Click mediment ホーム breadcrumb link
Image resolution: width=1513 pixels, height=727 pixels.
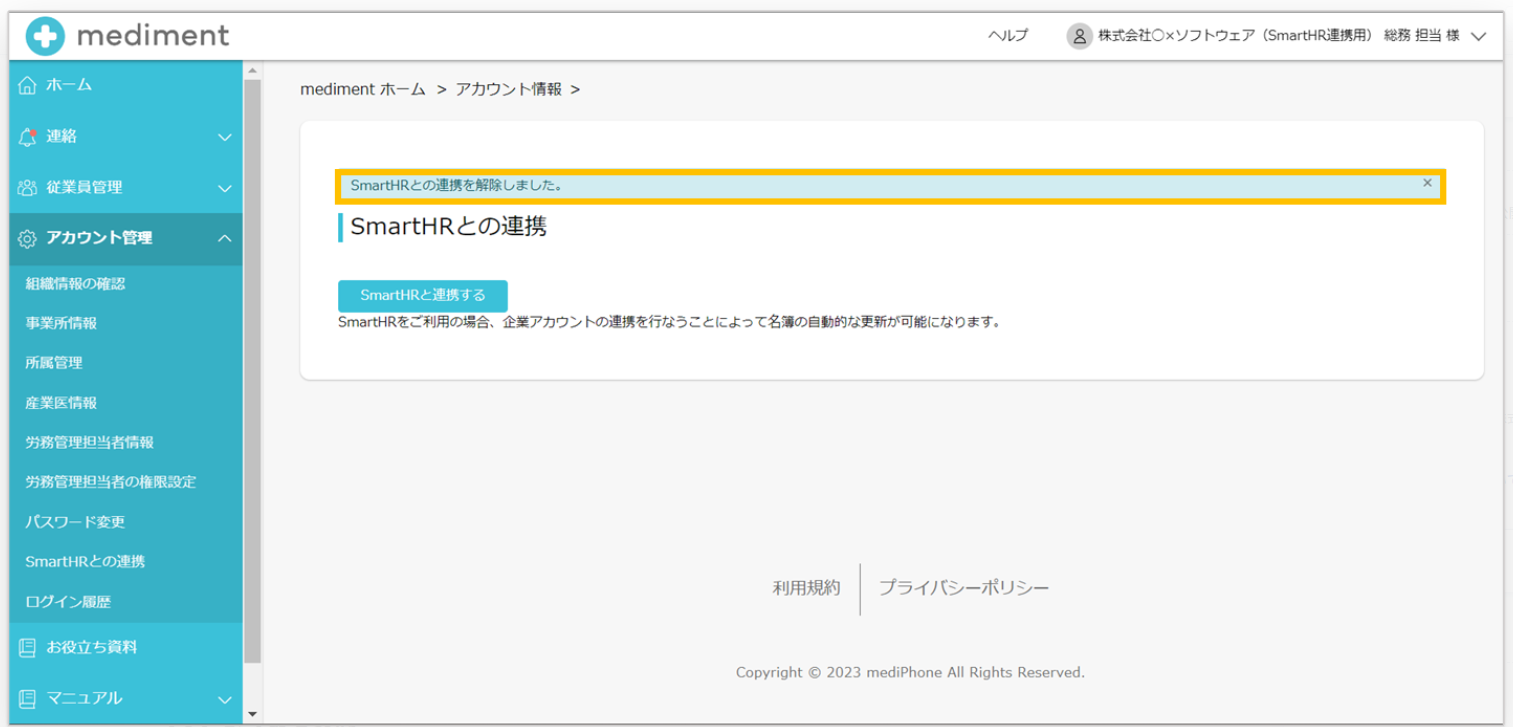(x=363, y=89)
